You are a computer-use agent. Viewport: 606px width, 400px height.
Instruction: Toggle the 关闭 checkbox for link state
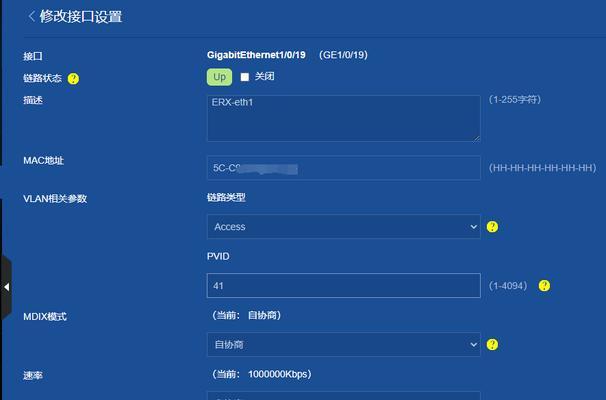[x=245, y=77]
